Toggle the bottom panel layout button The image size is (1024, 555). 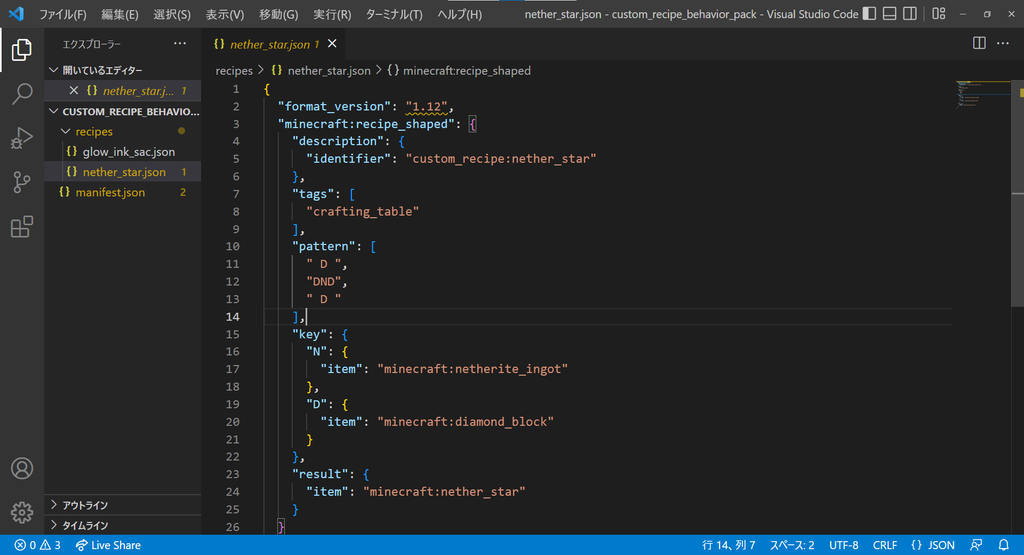coord(890,14)
